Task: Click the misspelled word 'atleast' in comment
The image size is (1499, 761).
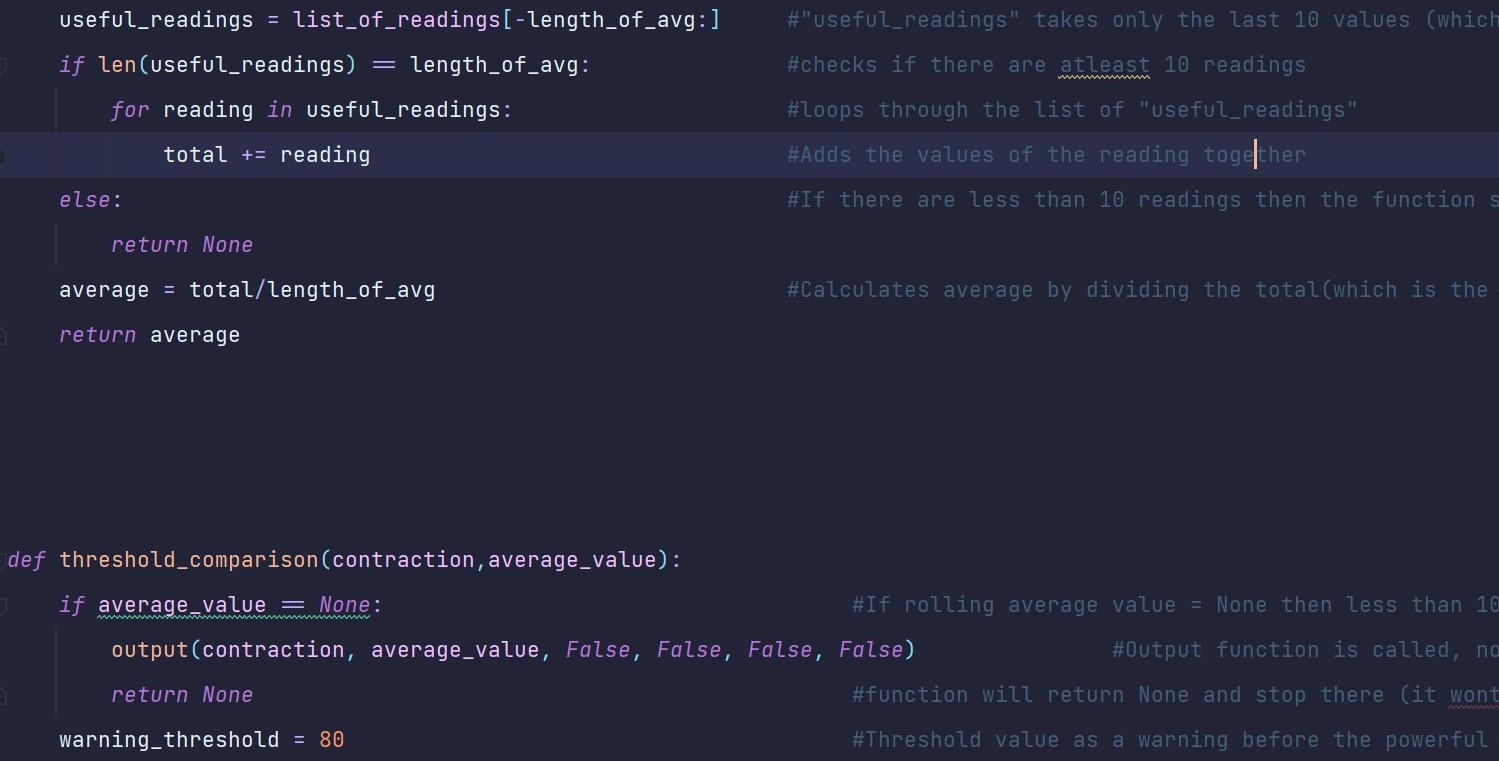Action: coord(1104,65)
